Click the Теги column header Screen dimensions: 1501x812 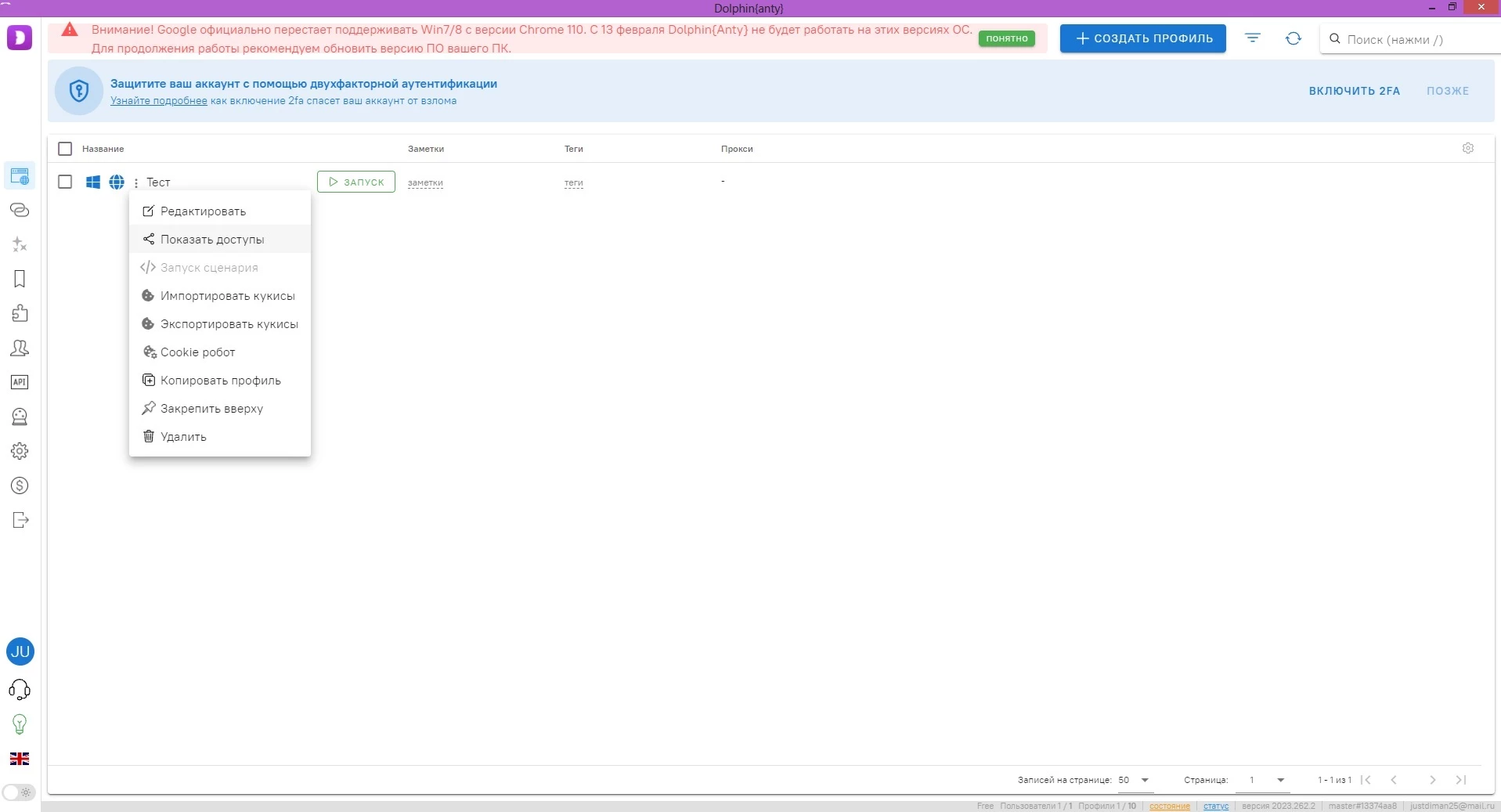click(574, 149)
